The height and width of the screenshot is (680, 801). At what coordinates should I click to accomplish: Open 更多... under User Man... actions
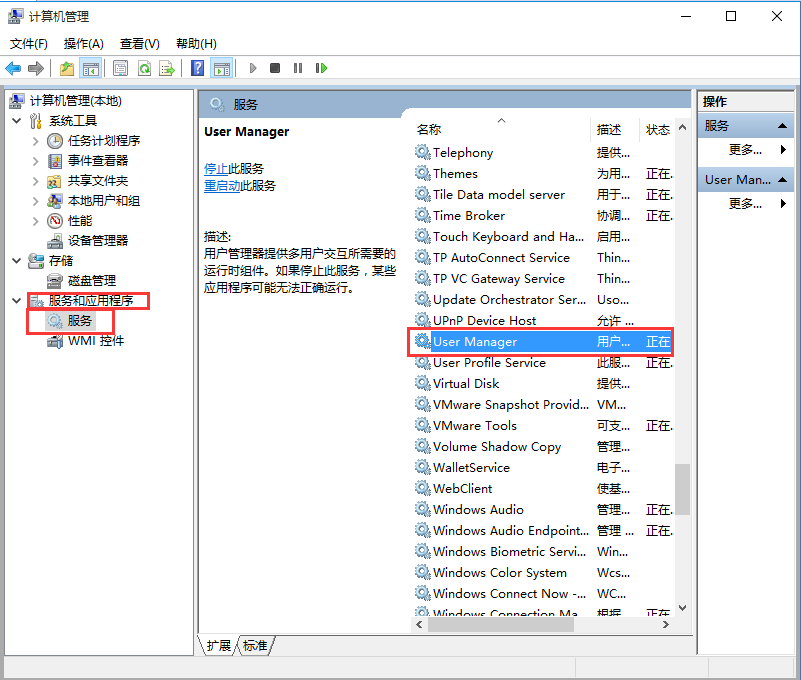(x=745, y=204)
